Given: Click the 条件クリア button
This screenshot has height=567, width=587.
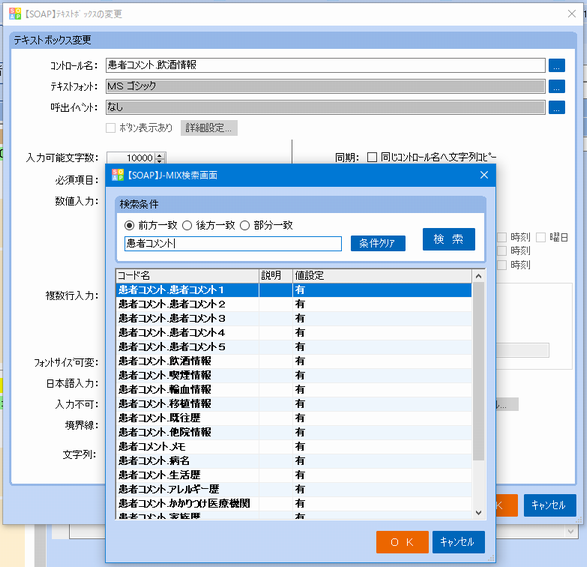Looking at the screenshot, I should tap(378, 243).
